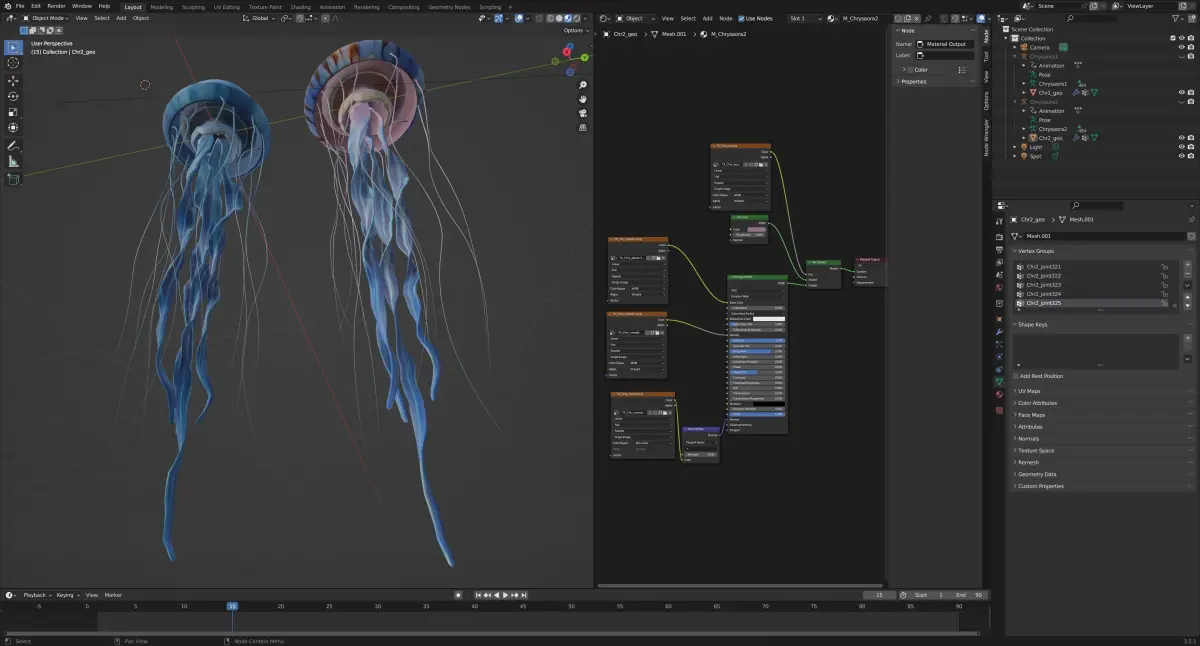1200x646 pixels.
Task: Switch to the Shading workspace tab
Action: point(301,6)
